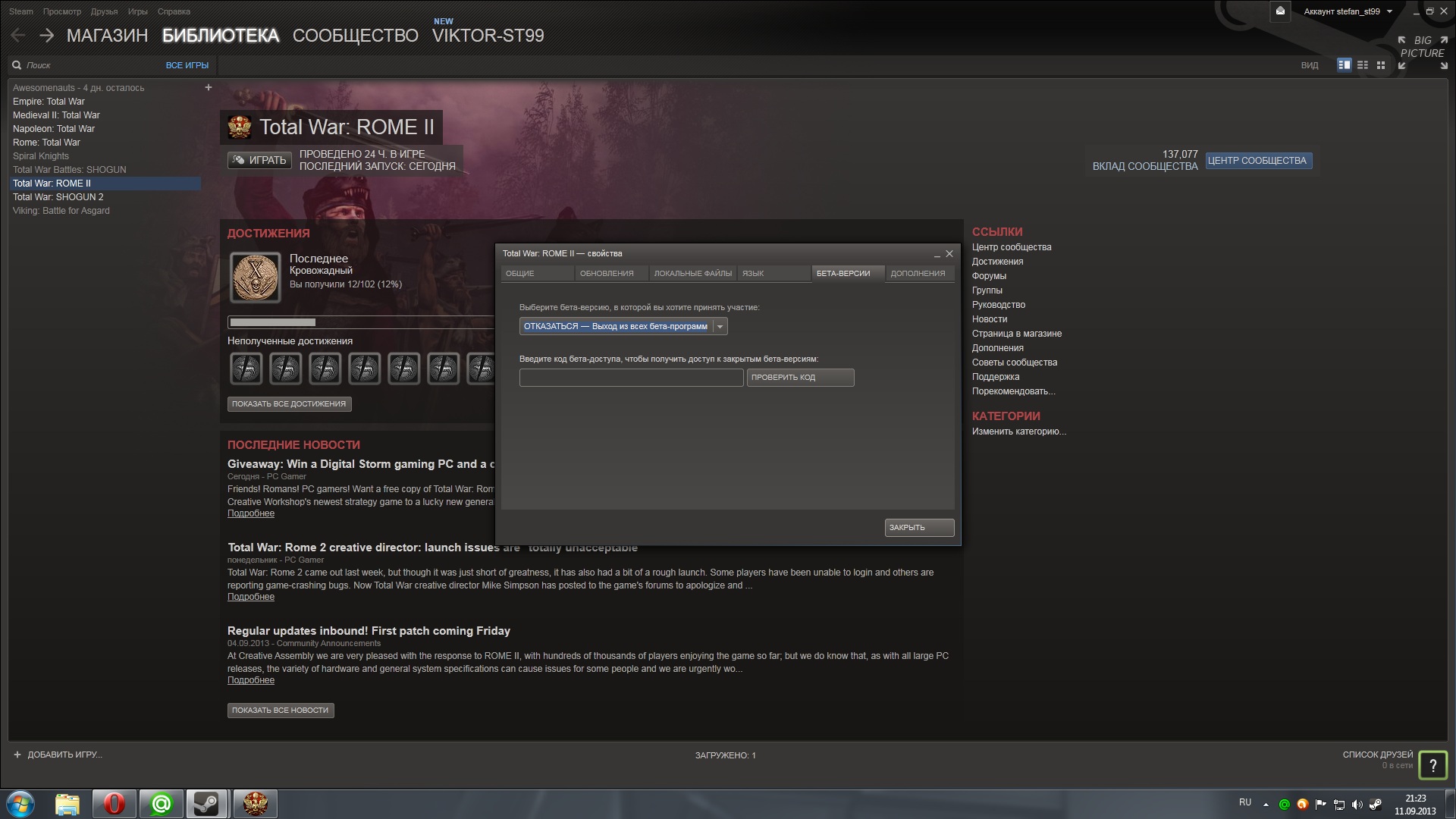Switch library to detail view icon
This screenshot has width=1456, height=819.
tap(1344, 65)
